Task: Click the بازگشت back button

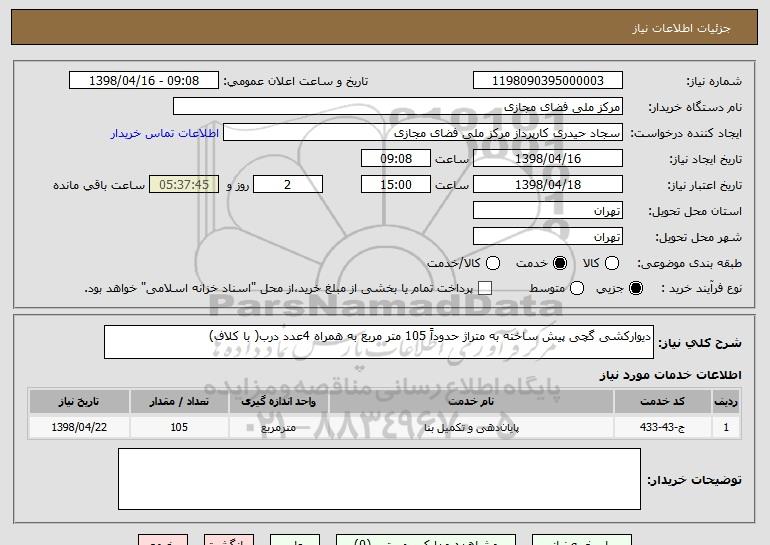Action: click(229, 540)
